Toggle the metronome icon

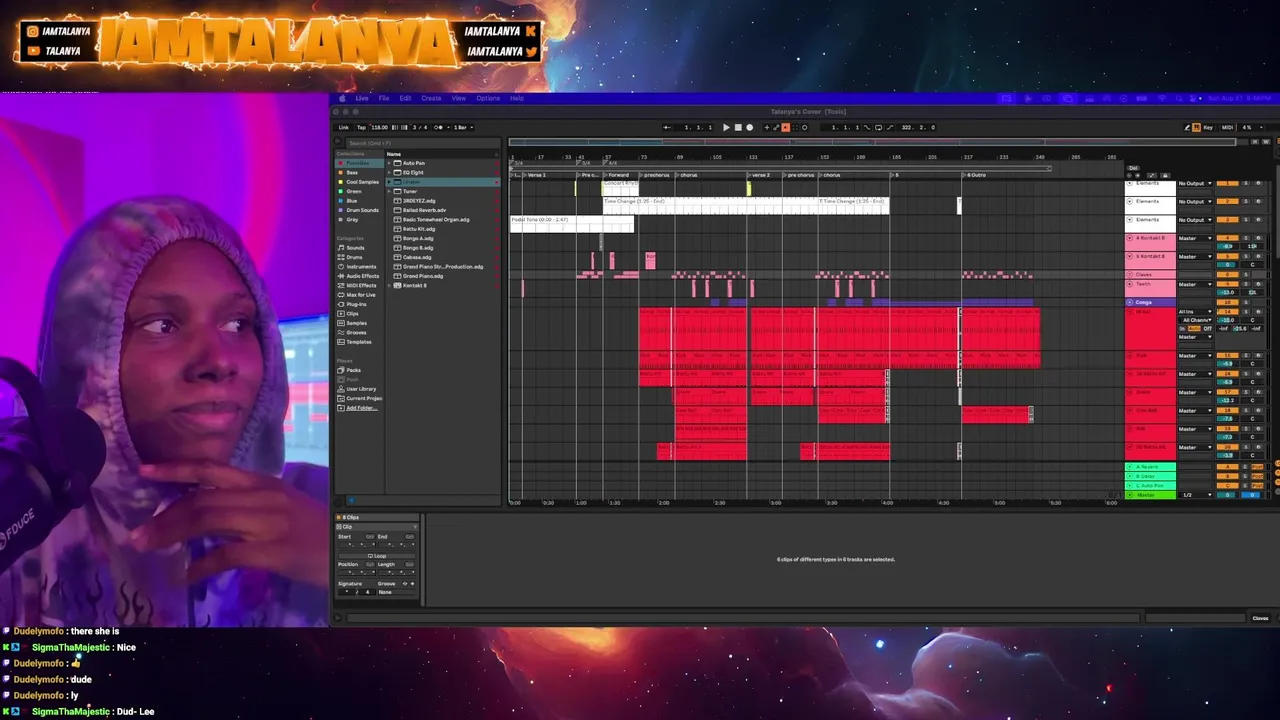439,127
